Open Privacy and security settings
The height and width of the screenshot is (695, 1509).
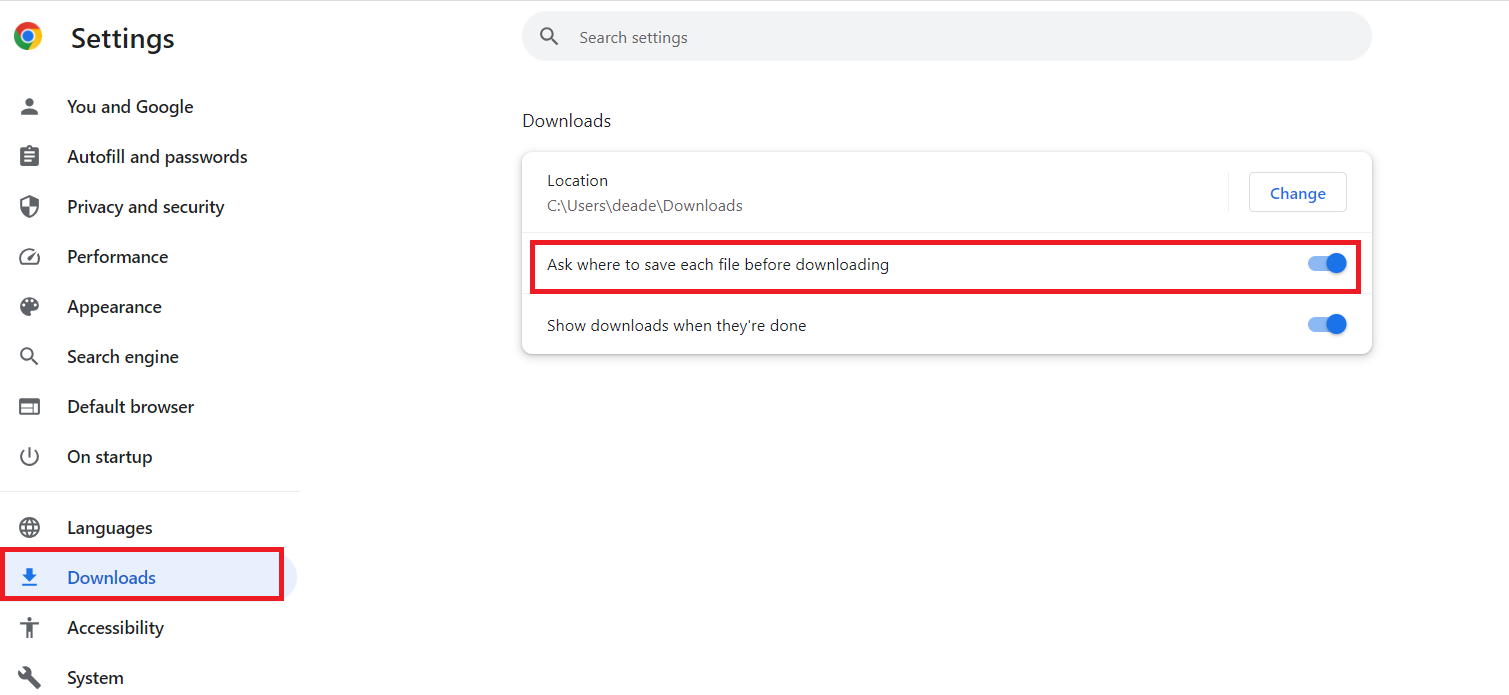148,207
